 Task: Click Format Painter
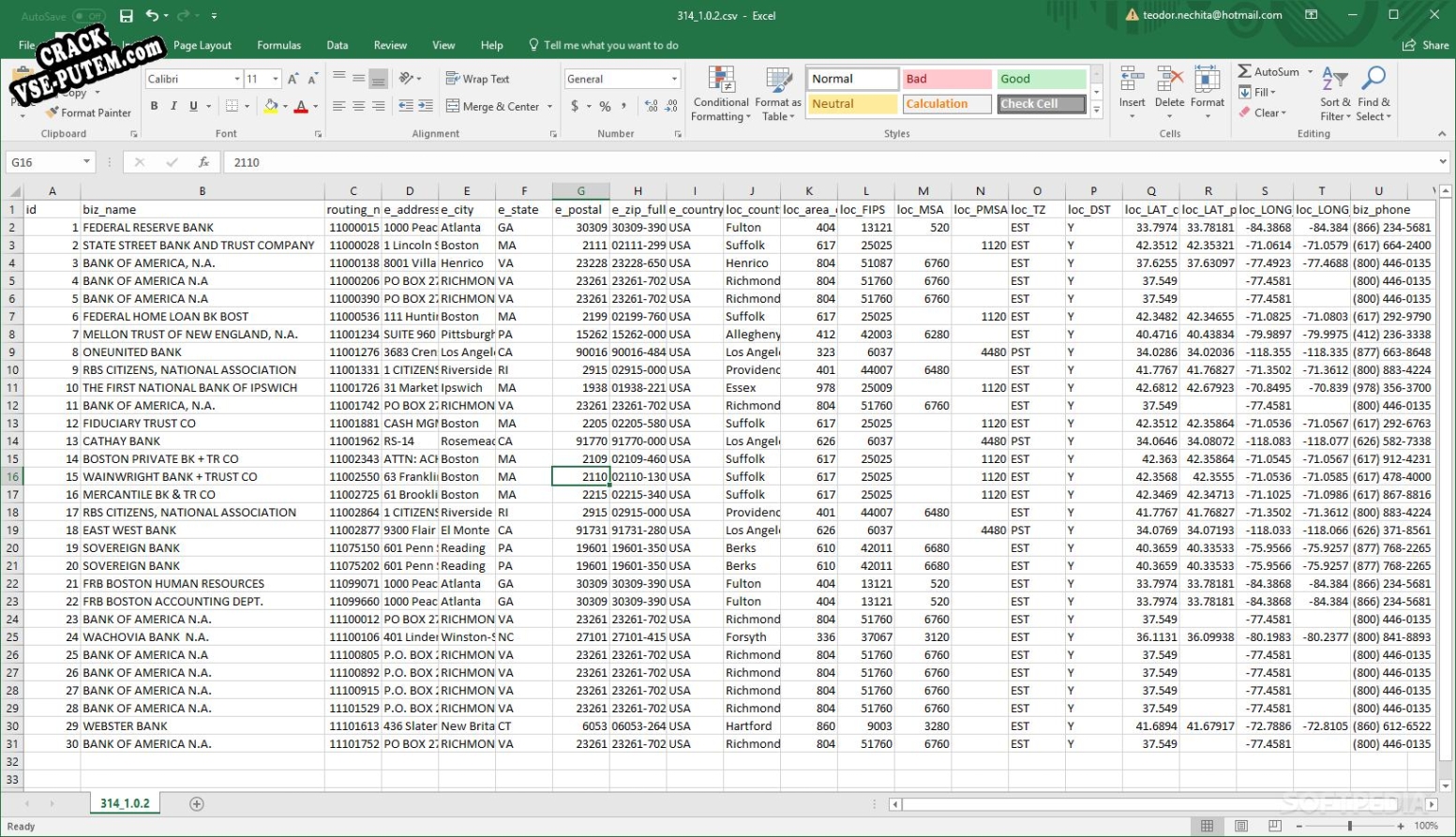point(89,112)
